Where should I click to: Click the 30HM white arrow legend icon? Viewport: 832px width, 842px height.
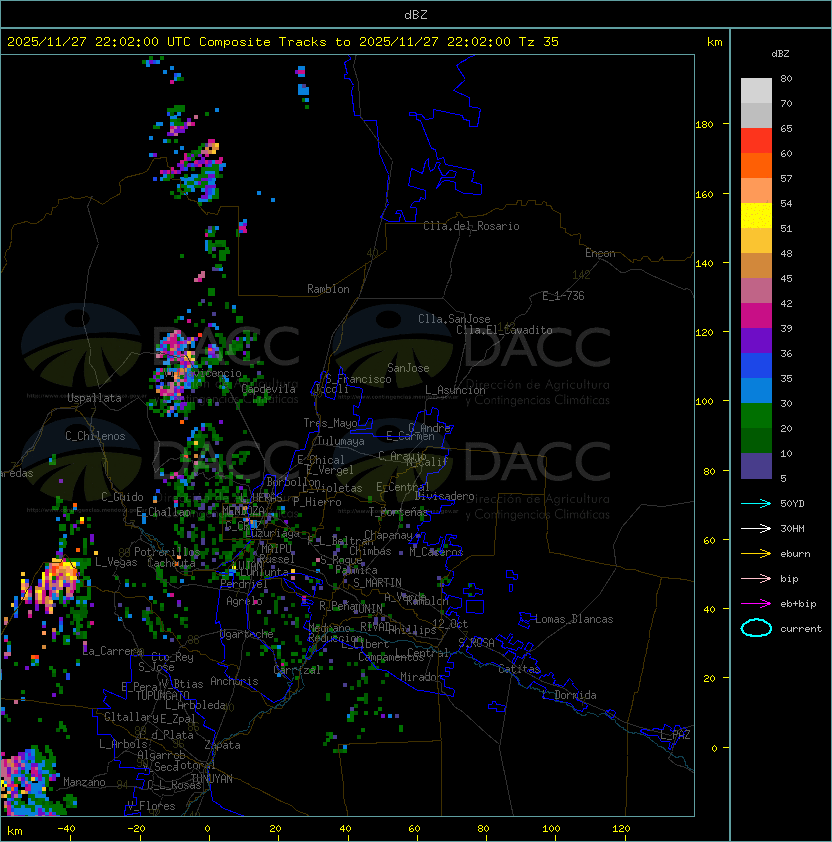coord(756,529)
